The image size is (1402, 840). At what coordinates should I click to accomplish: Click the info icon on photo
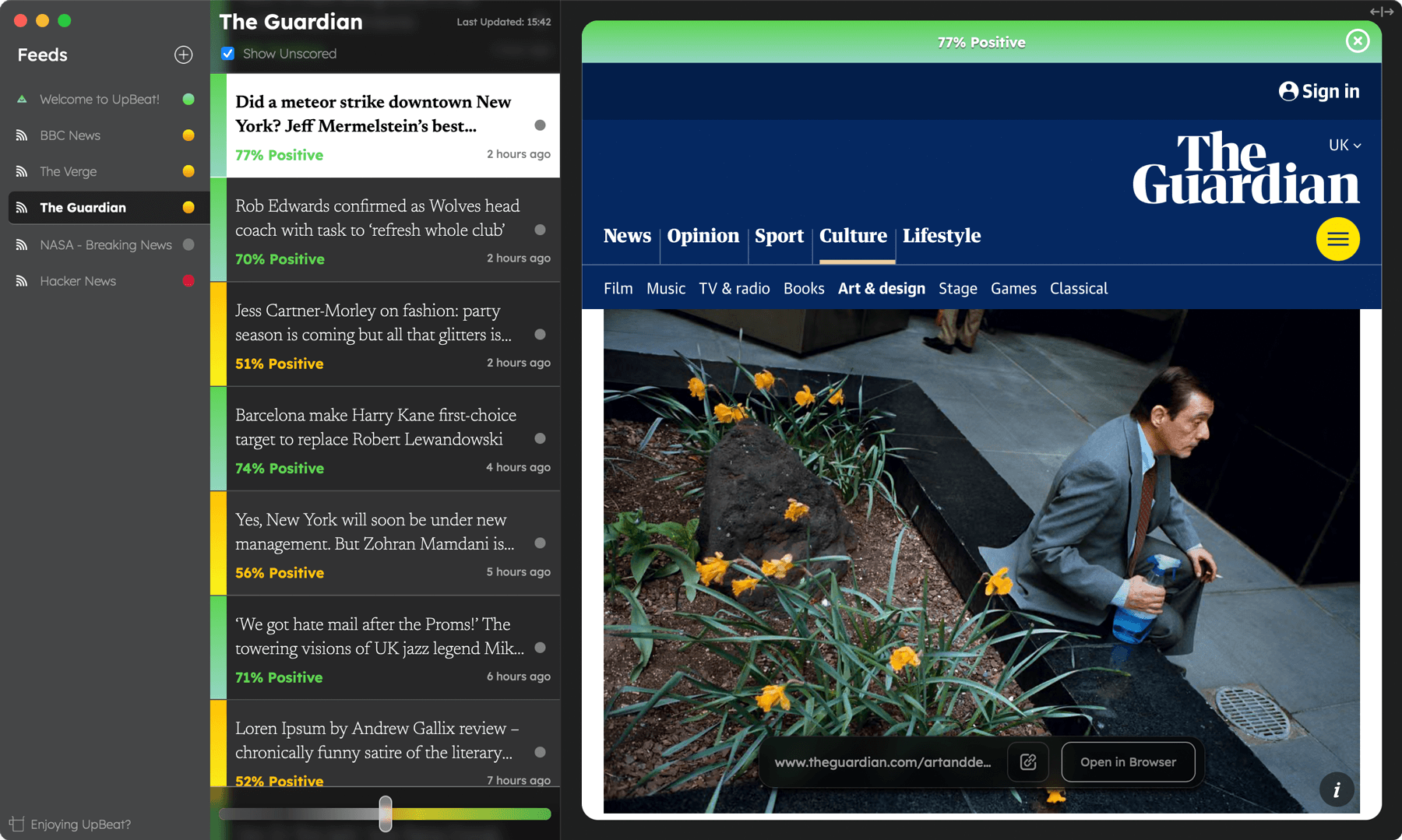1337,789
